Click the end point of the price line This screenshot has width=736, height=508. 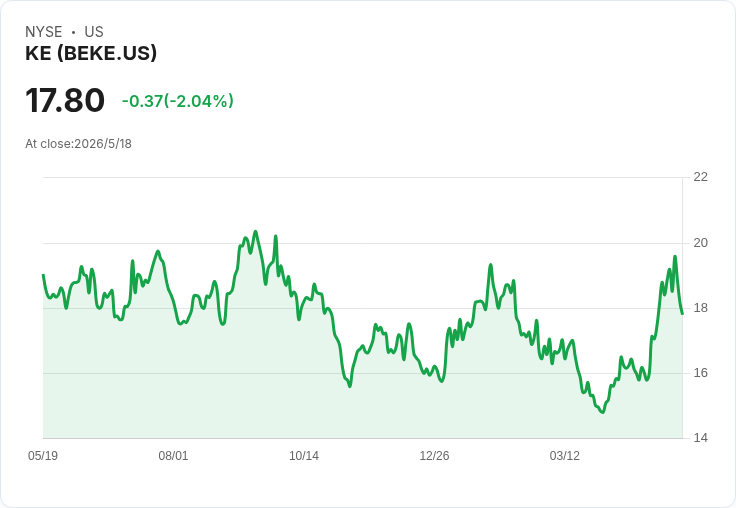click(x=682, y=313)
